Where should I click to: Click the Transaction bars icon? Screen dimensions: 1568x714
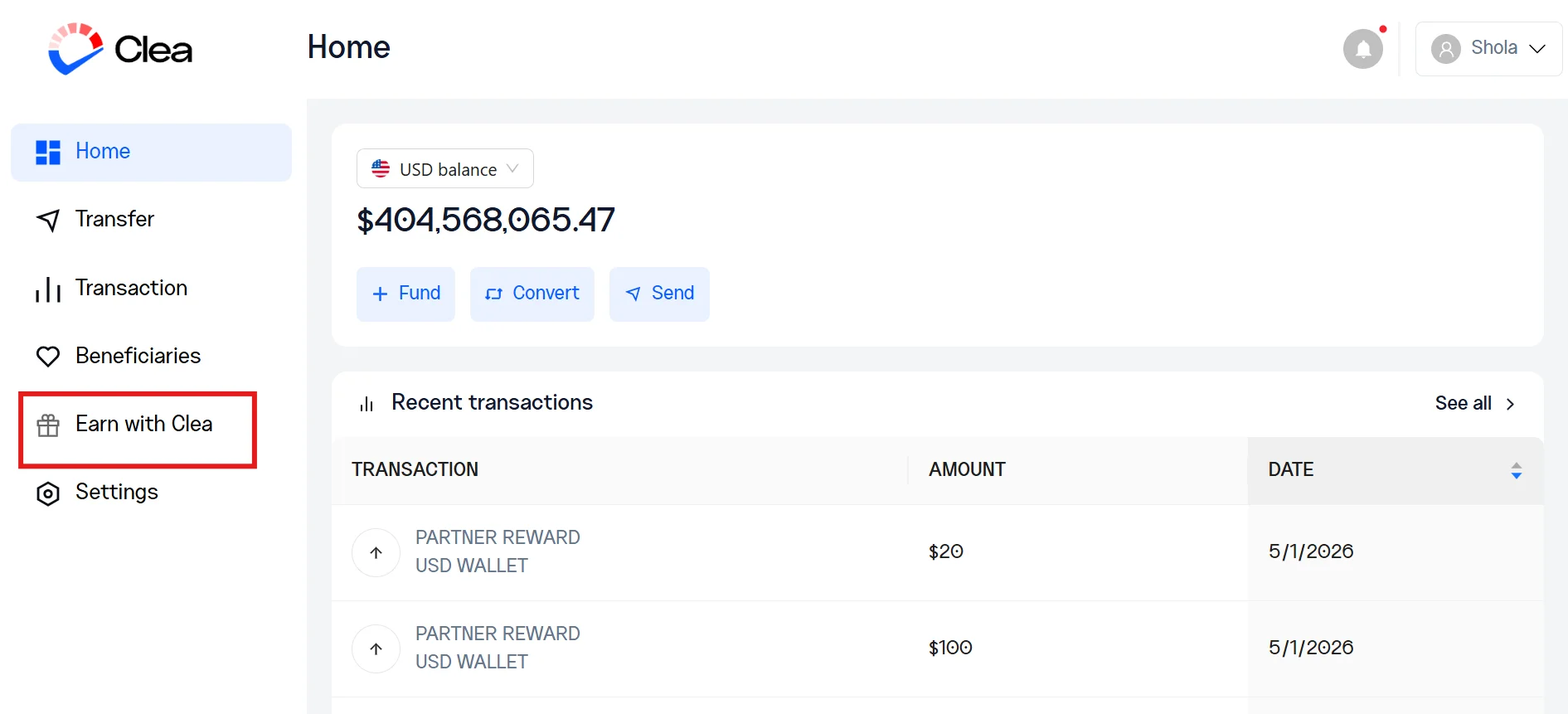pos(48,289)
